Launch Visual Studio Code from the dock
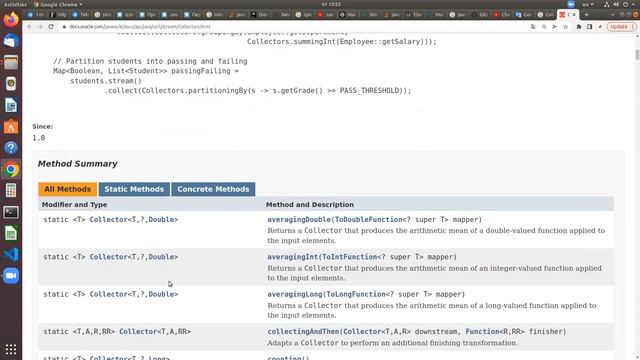Image resolution: width=640 pixels, height=360 pixels. (11, 255)
